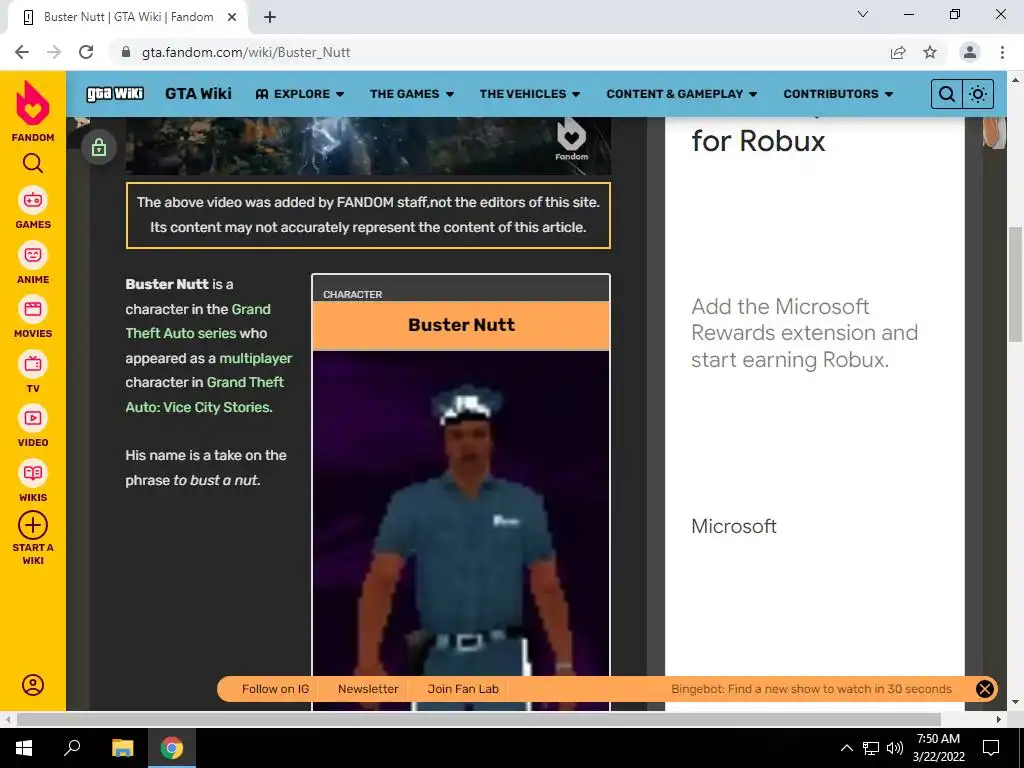Toggle the light/dark theme sun icon

(x=978, y=94)
